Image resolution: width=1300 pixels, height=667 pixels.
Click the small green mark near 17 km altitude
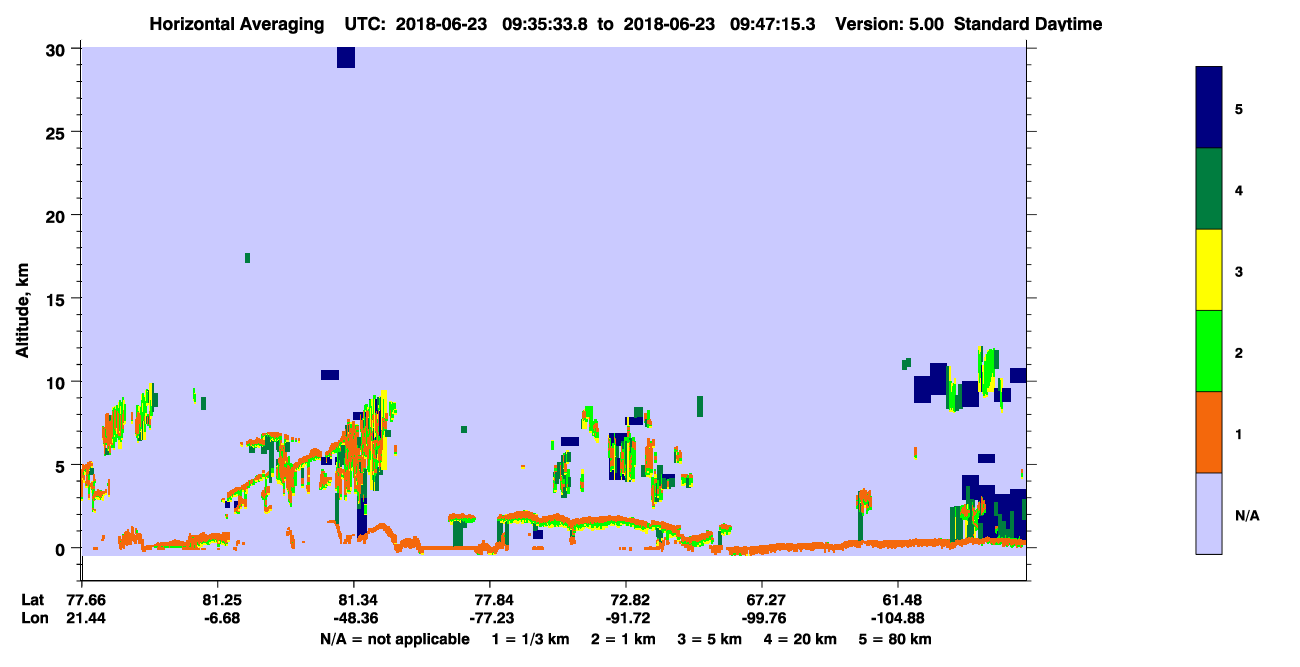(247, 258)
